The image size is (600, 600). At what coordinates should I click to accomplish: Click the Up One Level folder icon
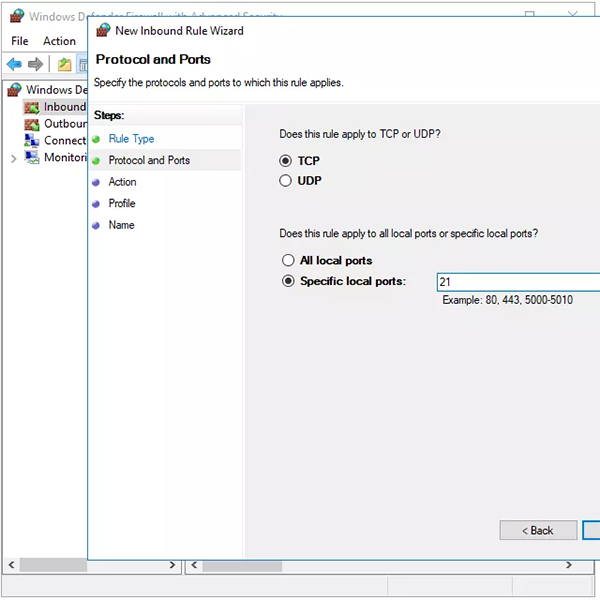coord(65,65)
